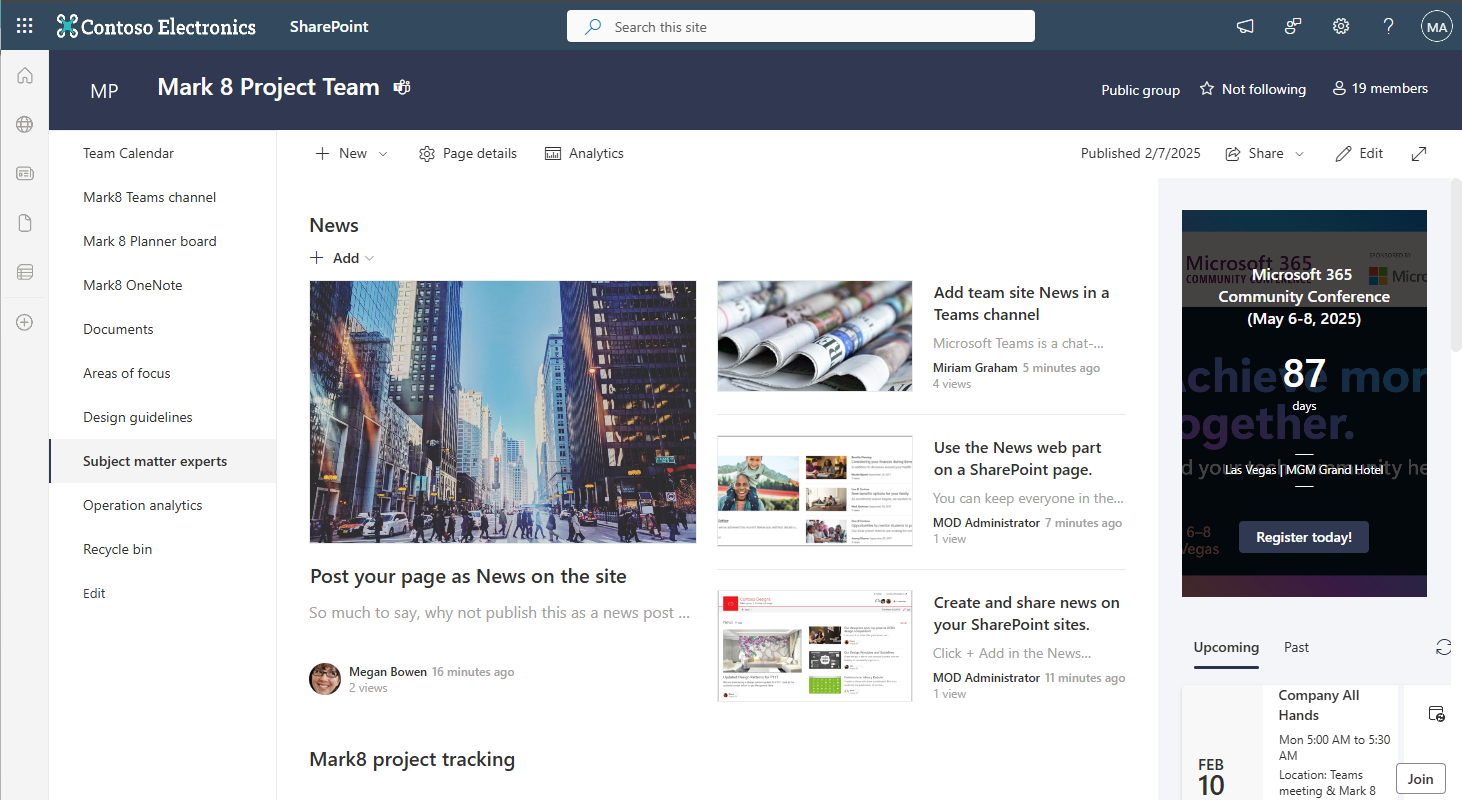The image size is (1462, 800).
Task: Toggle Not following for this site
Action: [1252, 88]
